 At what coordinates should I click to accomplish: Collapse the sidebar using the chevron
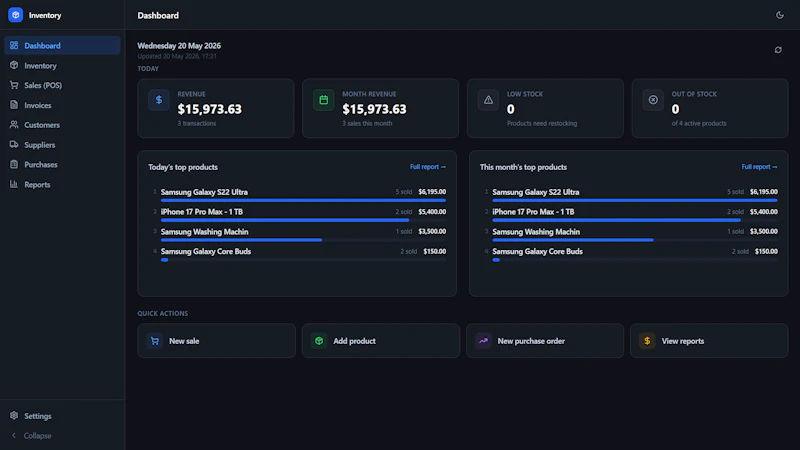pos(14,435)
